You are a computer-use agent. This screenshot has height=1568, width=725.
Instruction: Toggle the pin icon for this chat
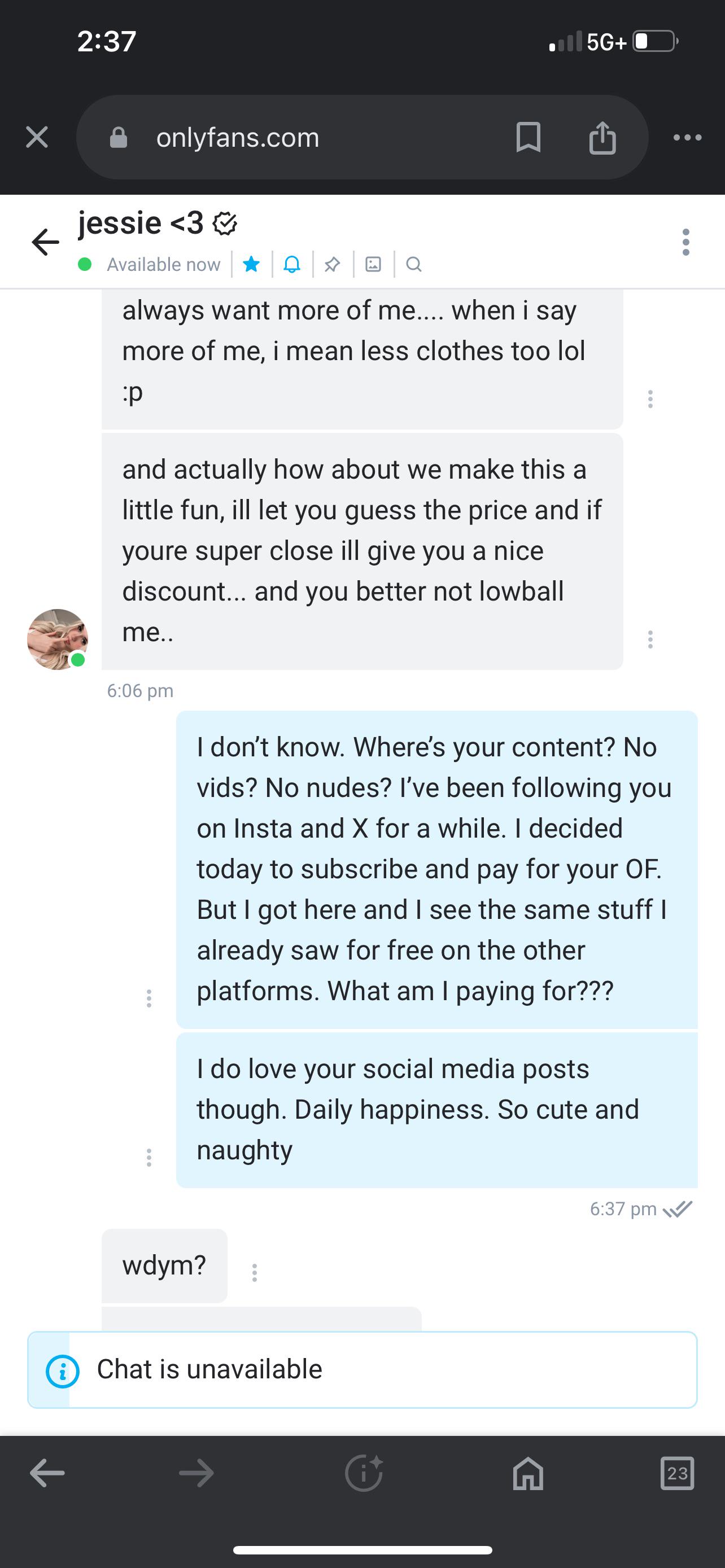point(333,264)
